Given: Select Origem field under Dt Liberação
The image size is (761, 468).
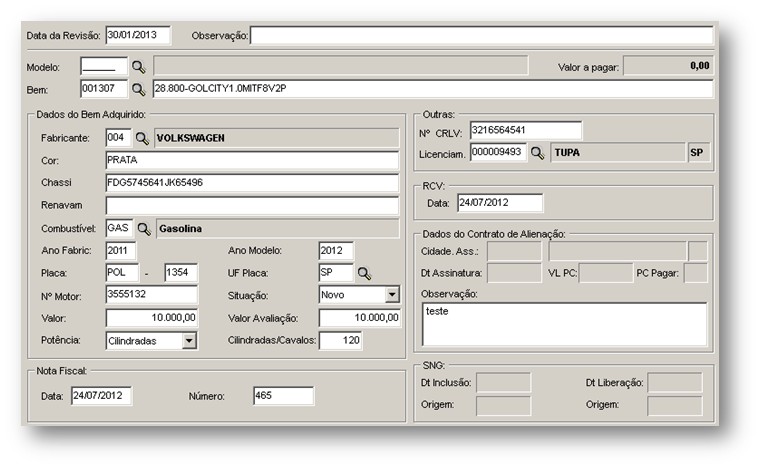Looking at the screenshot, I should [x=675, y=406].
